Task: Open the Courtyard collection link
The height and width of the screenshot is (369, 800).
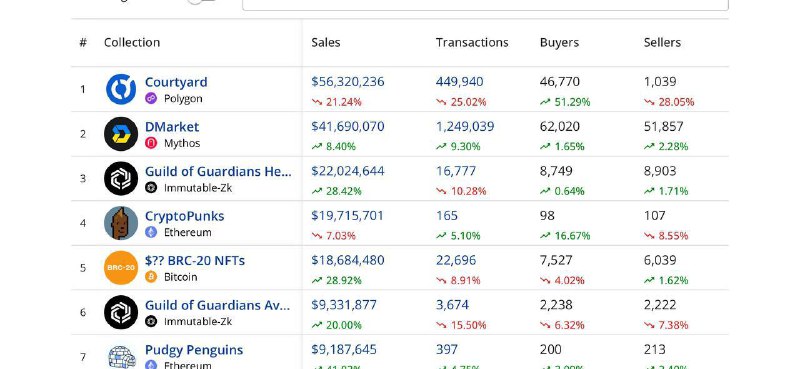Action: click(176, 82)
